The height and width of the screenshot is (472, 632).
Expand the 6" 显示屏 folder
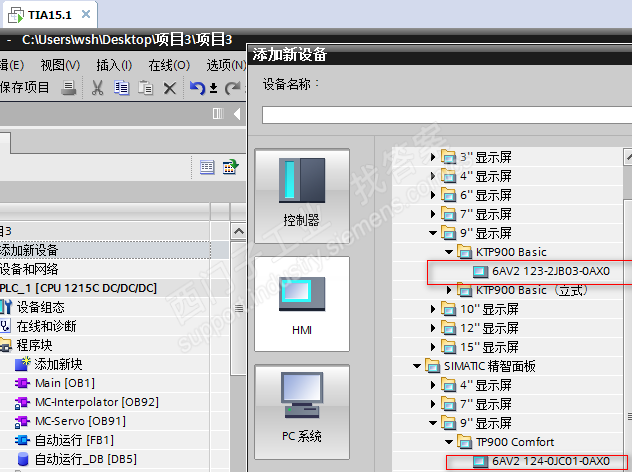(x=433, y=195)
